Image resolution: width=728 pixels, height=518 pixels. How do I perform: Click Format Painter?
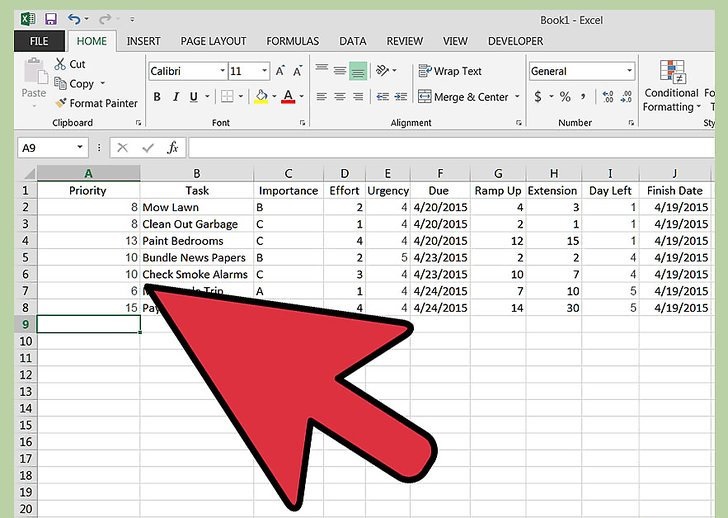click(97, 103)
